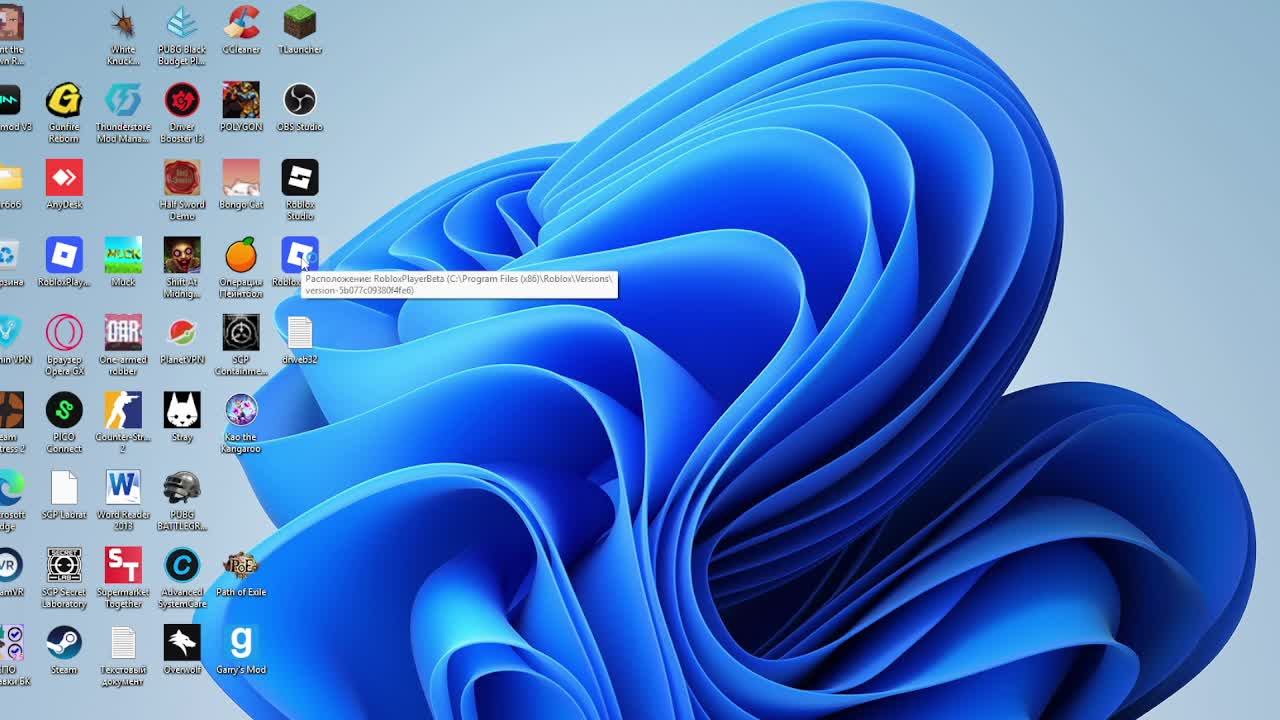1280x720 pixels.
Task: Click the Steam desktop icon
Action: (64, 650)
